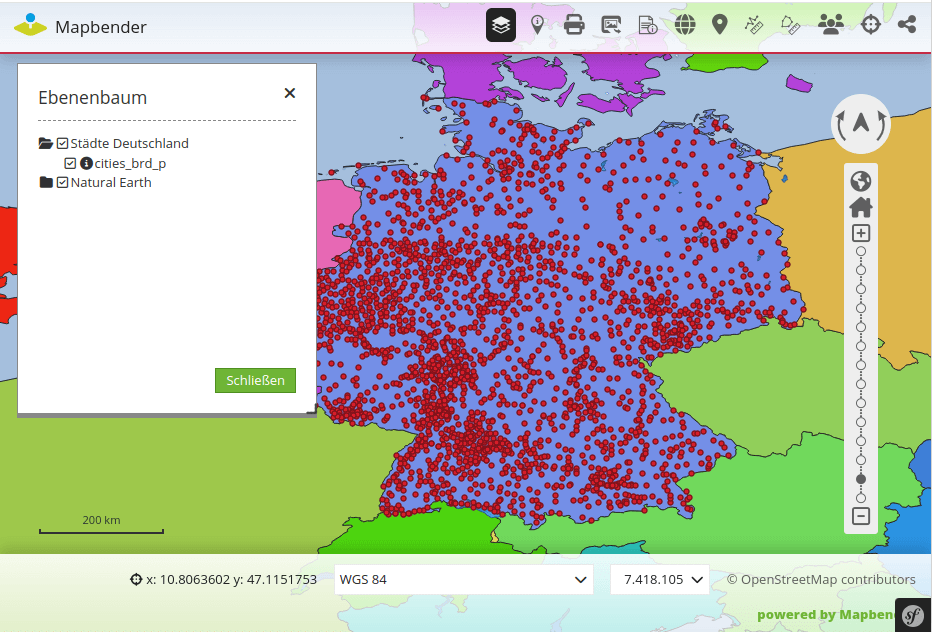Reset map with the home icon
This screenshot has height=632, width=932.
tap(860, 207)
